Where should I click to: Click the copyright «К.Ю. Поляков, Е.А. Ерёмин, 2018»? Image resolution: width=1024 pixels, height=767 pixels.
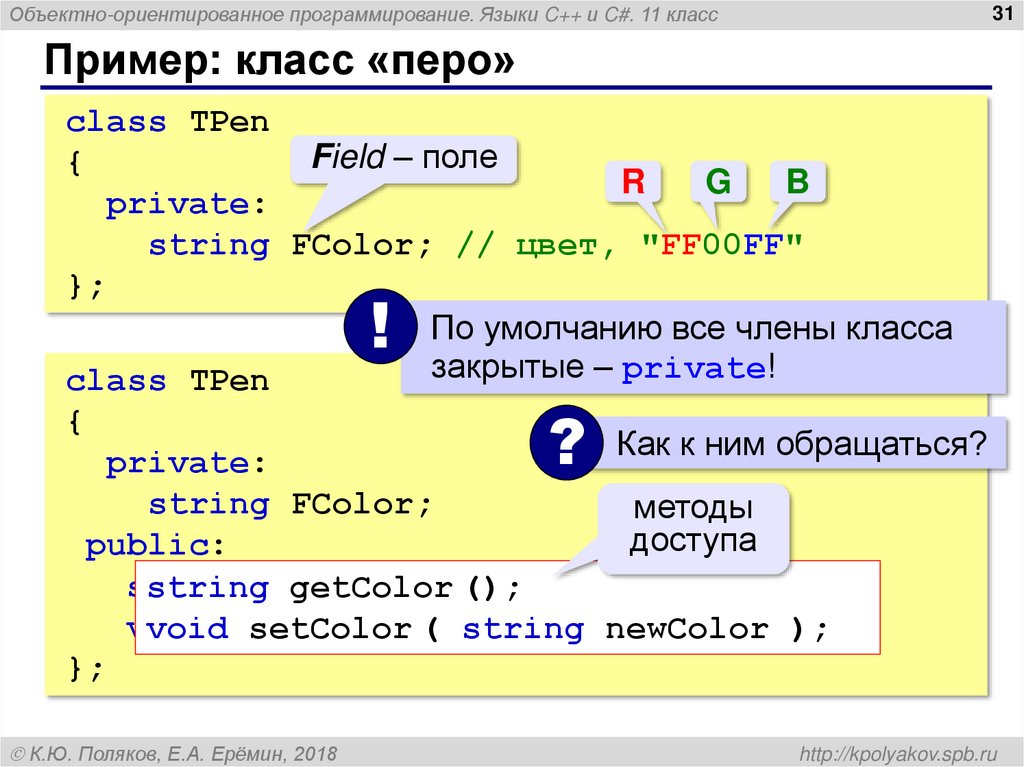174,754
